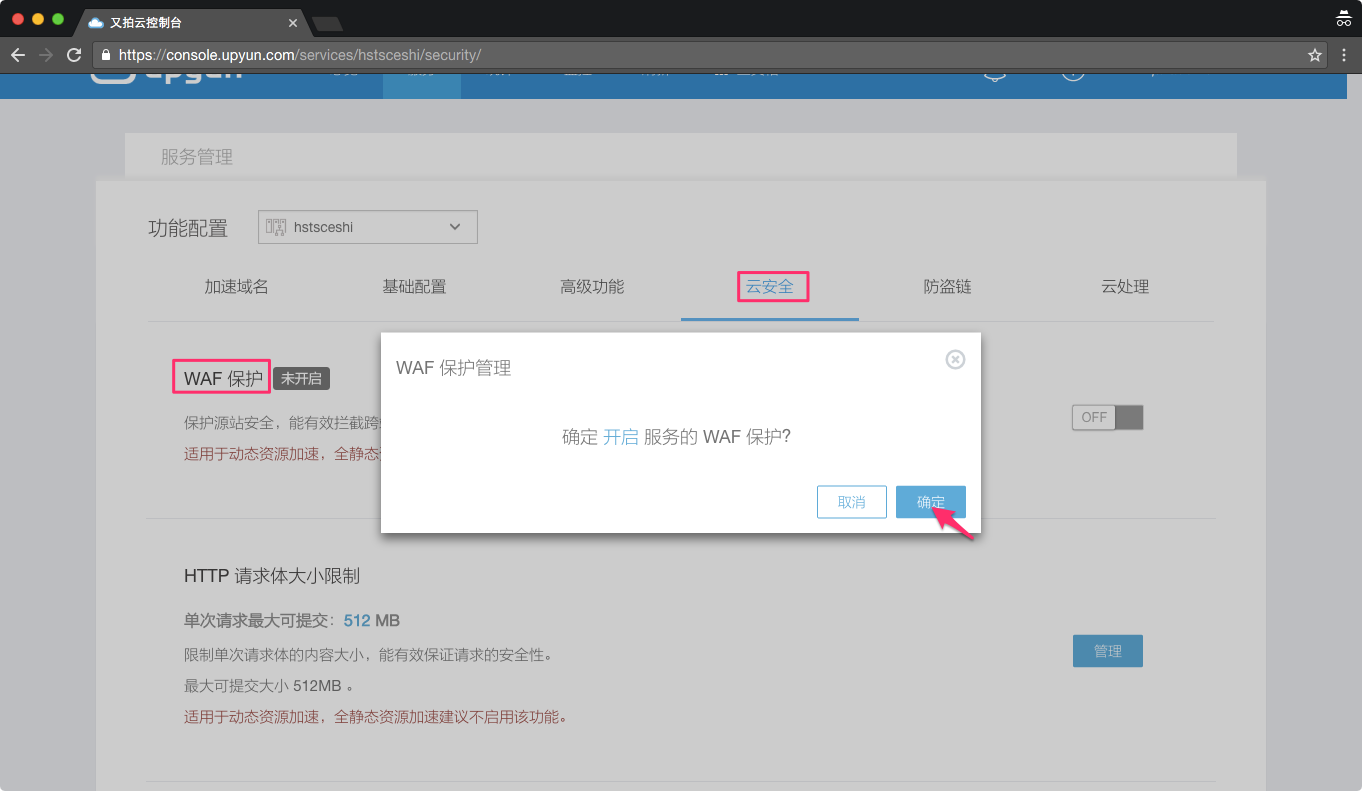The image size is (1362, 791).
Task: Open the Chrome three-dot menu
Action: point(1343,55)
